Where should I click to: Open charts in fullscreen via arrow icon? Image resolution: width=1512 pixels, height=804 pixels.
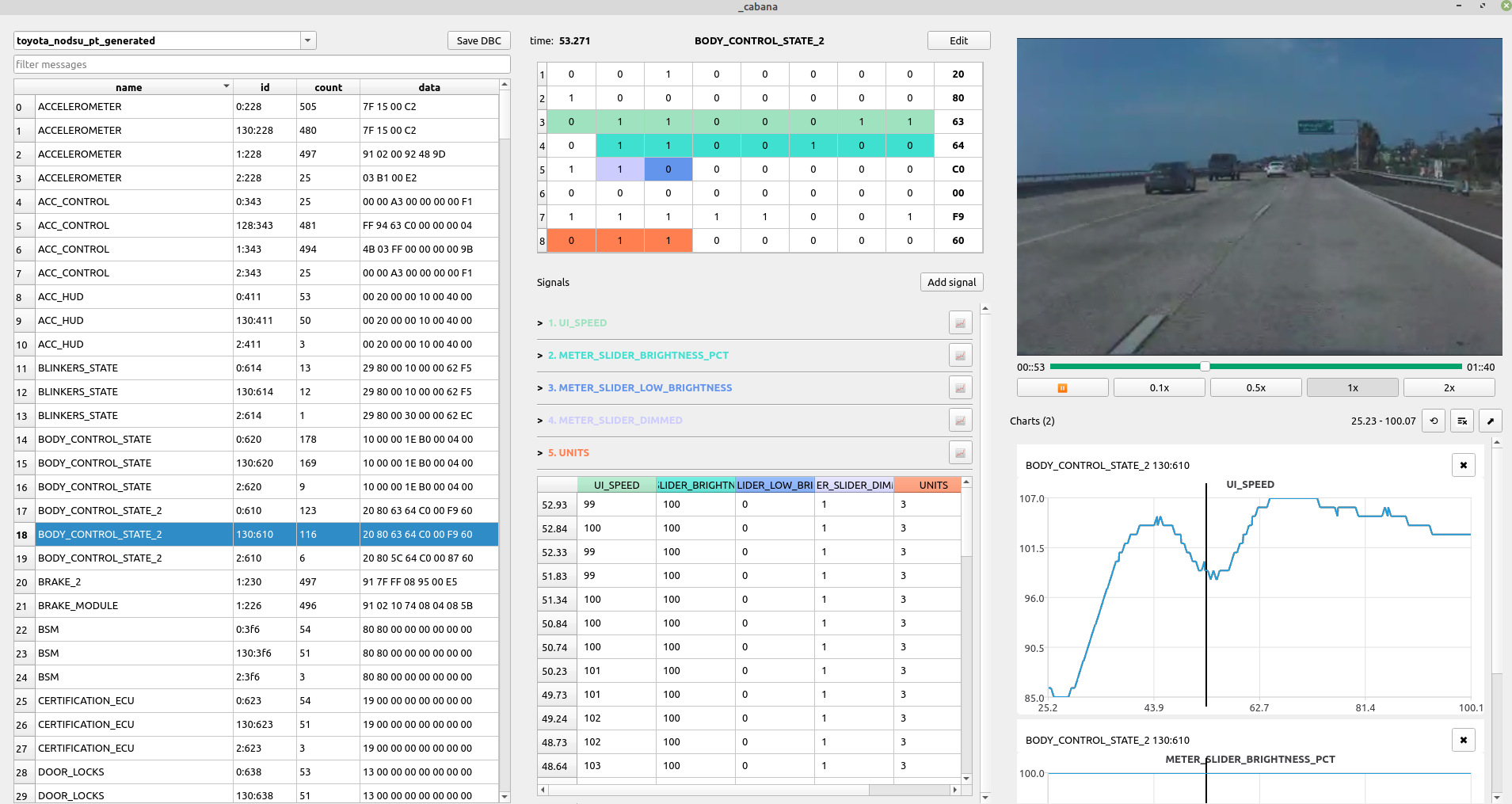pyautogui.click(x=1491, y=421)
